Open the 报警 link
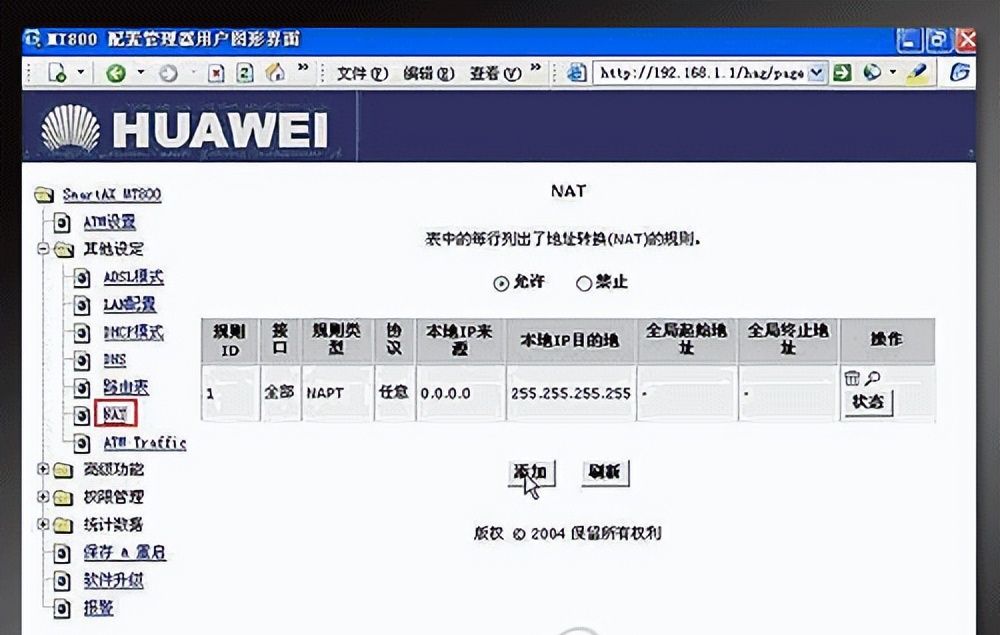 tap(98, 608)
